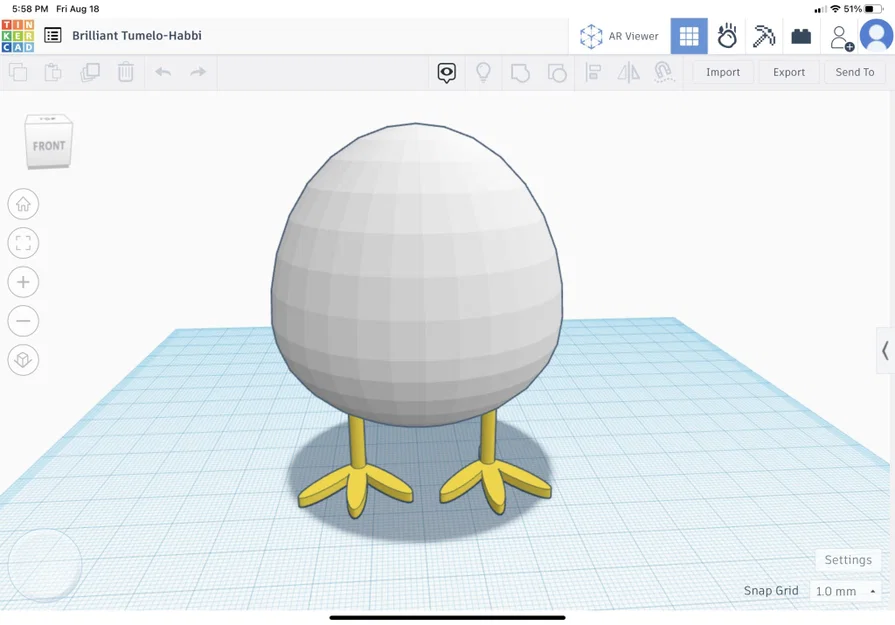Expand the collapsed shapes side panel
The width and height of the screenshot is (895, 625).
[x=885, y=350]
